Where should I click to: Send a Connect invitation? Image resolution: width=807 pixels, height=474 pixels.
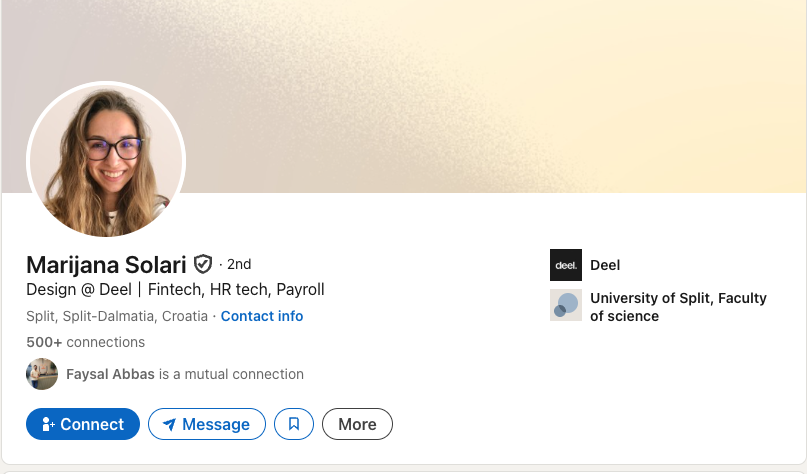[x=83, y=424]
